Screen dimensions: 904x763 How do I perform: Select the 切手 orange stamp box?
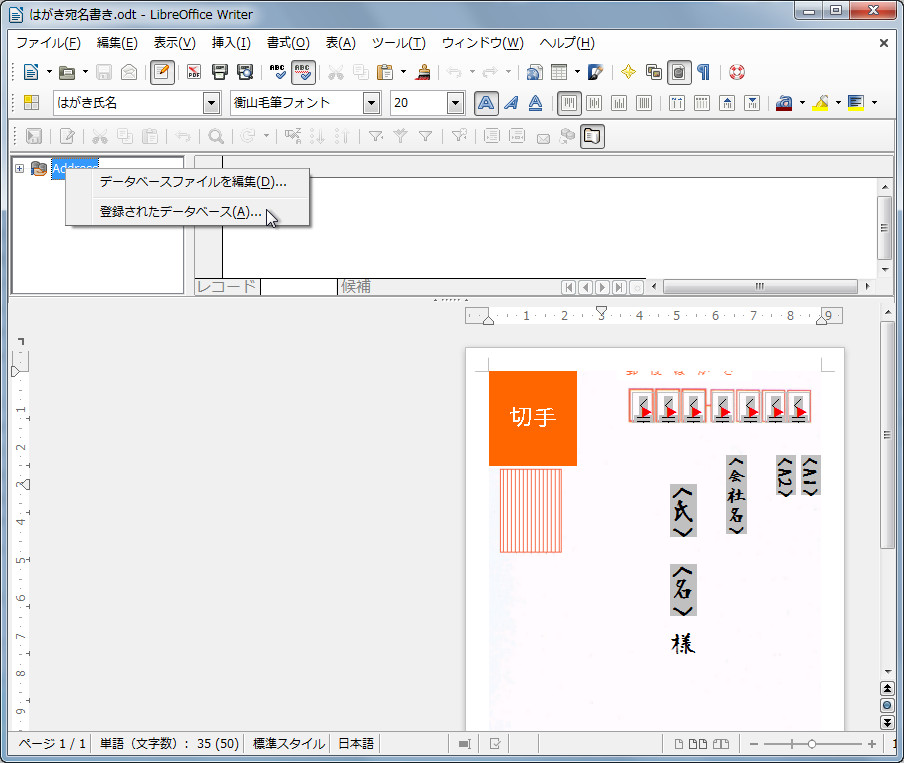point(533,418)
